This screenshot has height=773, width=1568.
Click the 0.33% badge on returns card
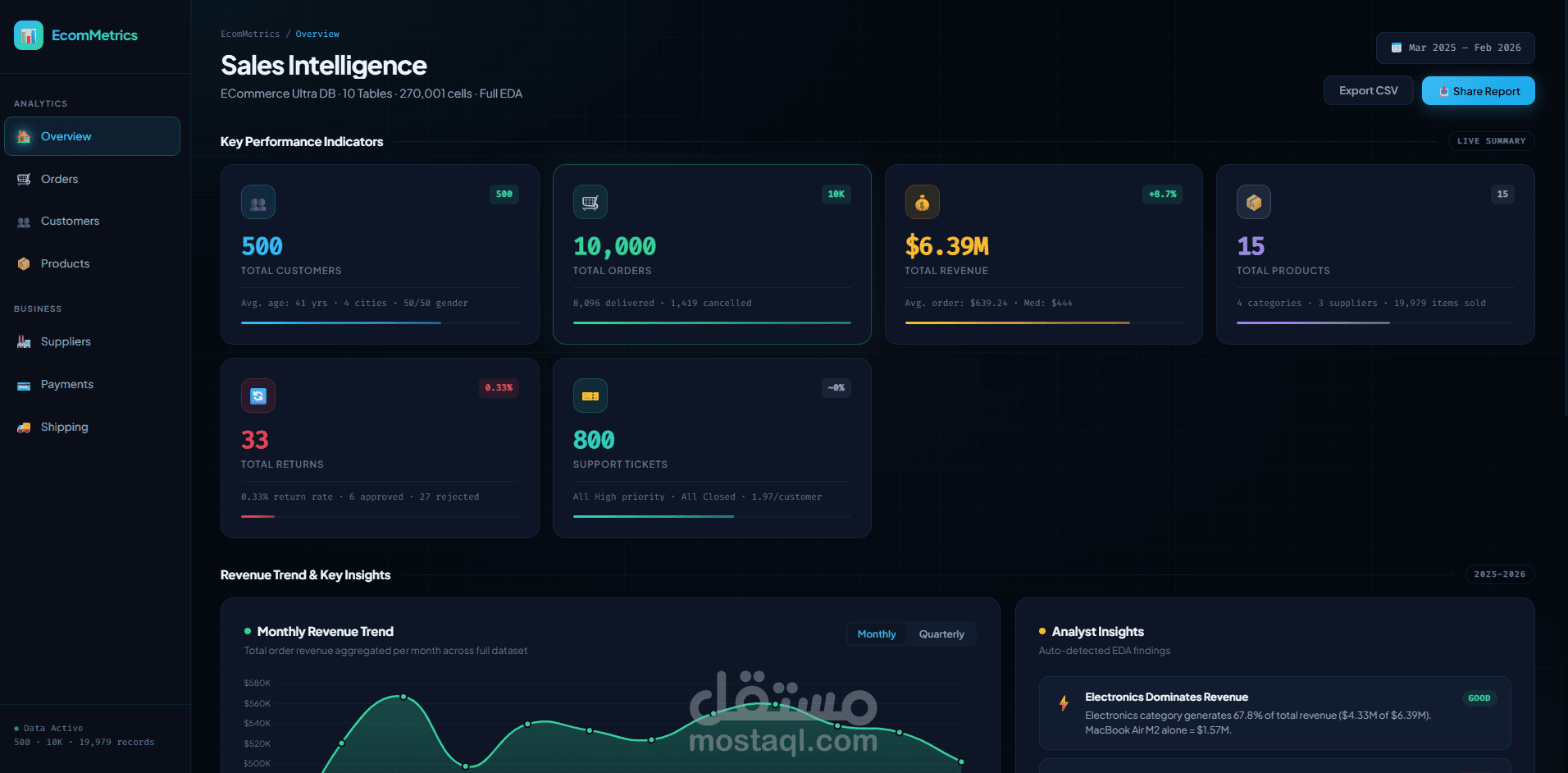click(x=499, y=388)
